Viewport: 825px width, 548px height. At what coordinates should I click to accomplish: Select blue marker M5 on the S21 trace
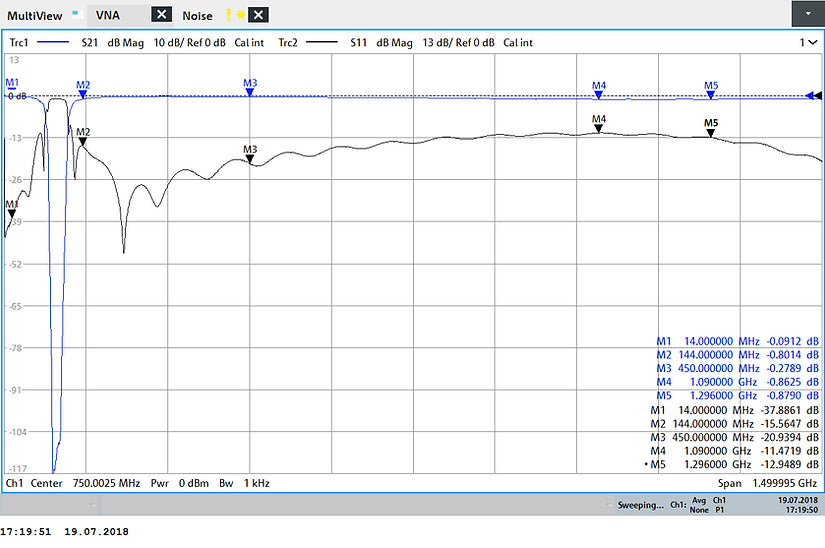click(x=711, y=92)
